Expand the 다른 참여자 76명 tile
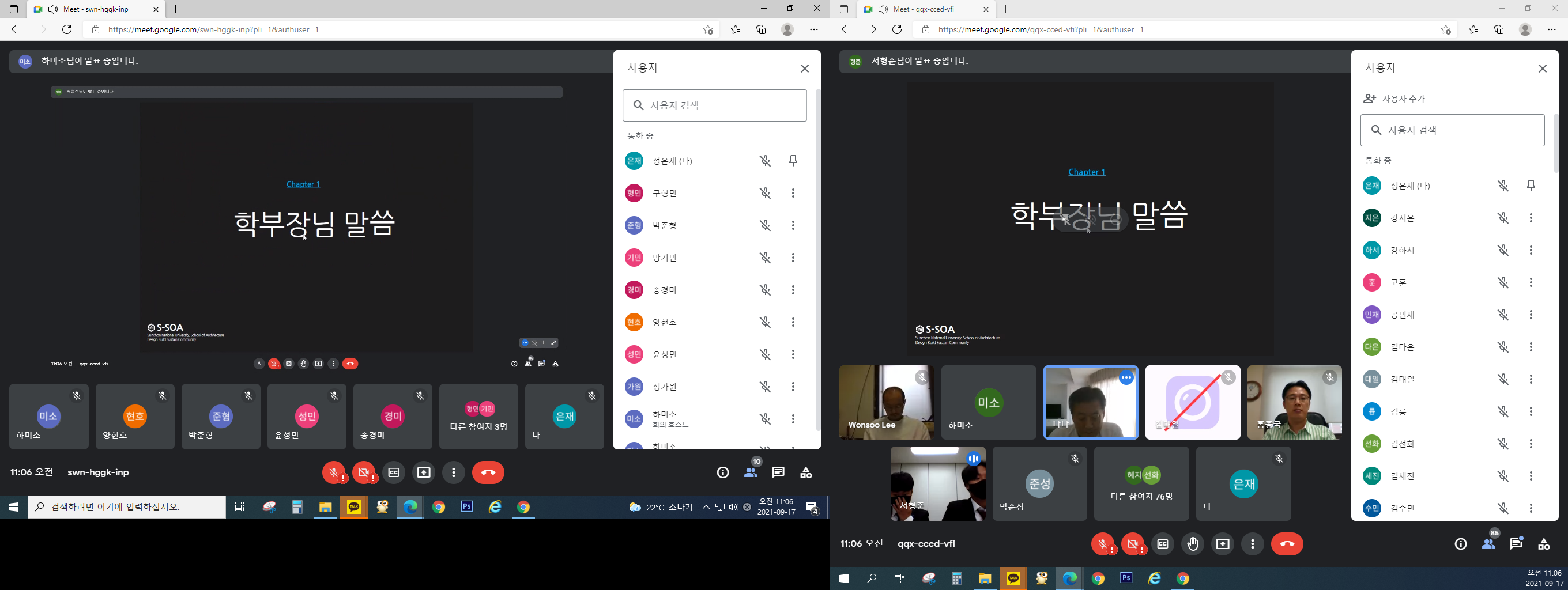The width and height of the screenshot is (1568, 590). tap(1141, 484)
